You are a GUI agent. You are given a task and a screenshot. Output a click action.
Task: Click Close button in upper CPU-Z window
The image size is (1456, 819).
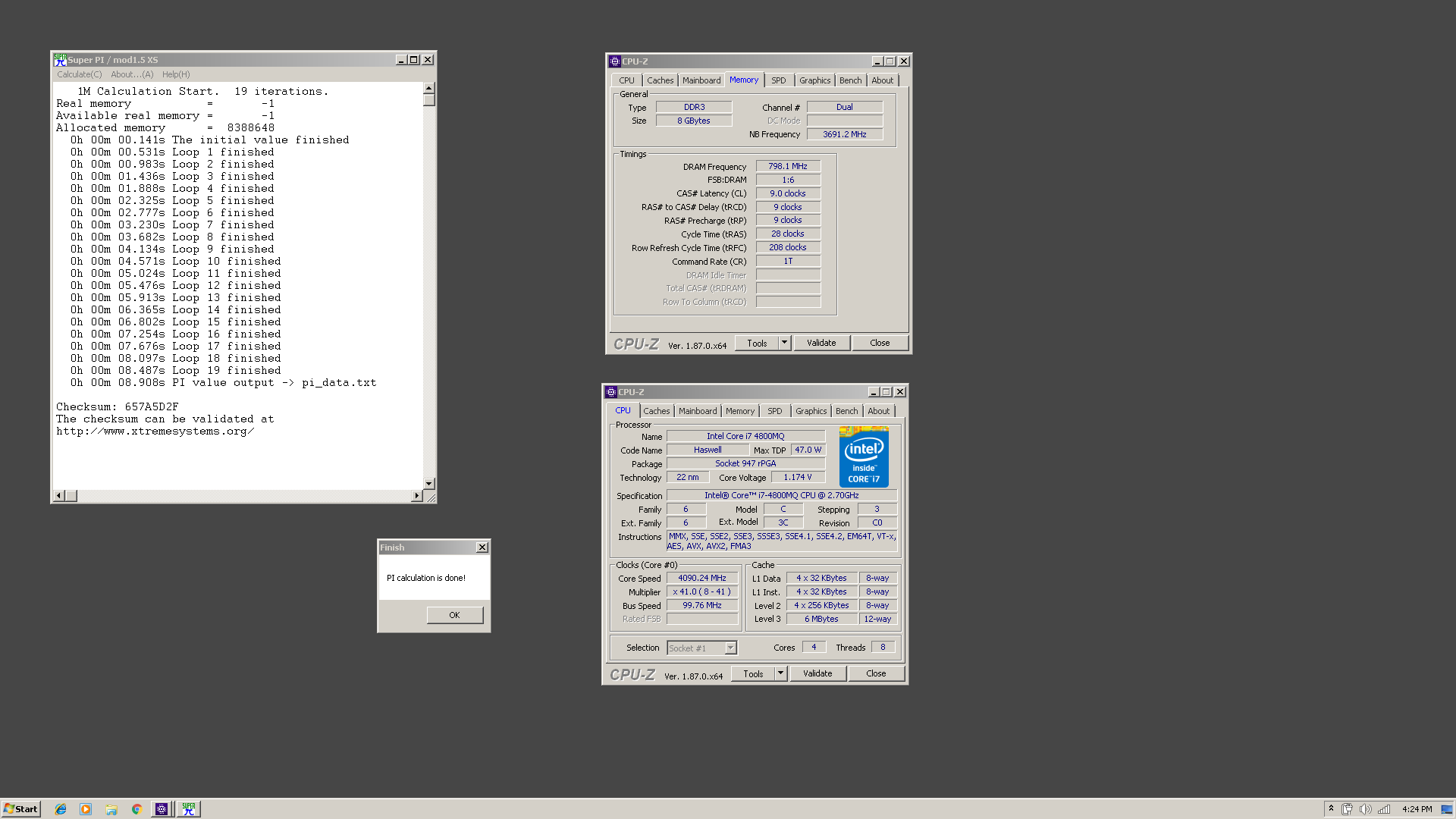(x=880, y=344)
